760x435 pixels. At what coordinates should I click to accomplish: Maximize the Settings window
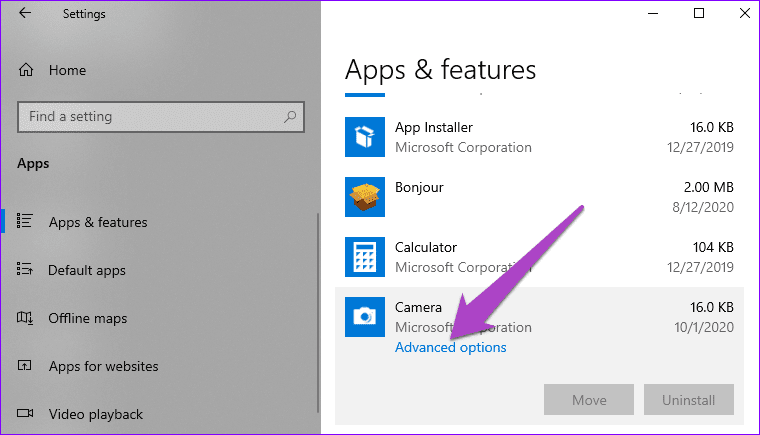click(699, 14)
